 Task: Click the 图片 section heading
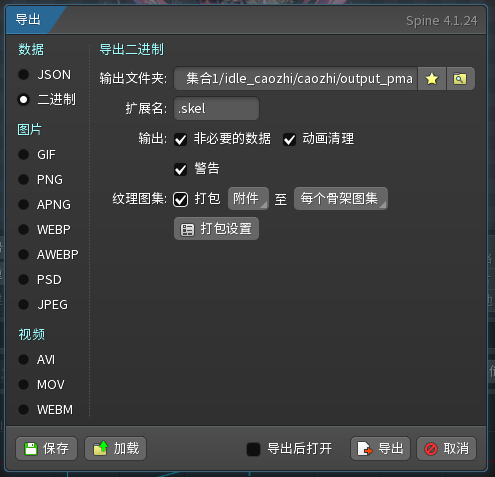(x=30, y=129)
